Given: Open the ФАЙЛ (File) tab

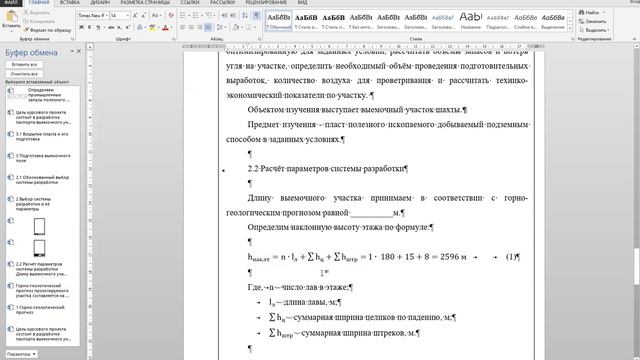Looking at the screenshot, I should click(x=11, y=2).
